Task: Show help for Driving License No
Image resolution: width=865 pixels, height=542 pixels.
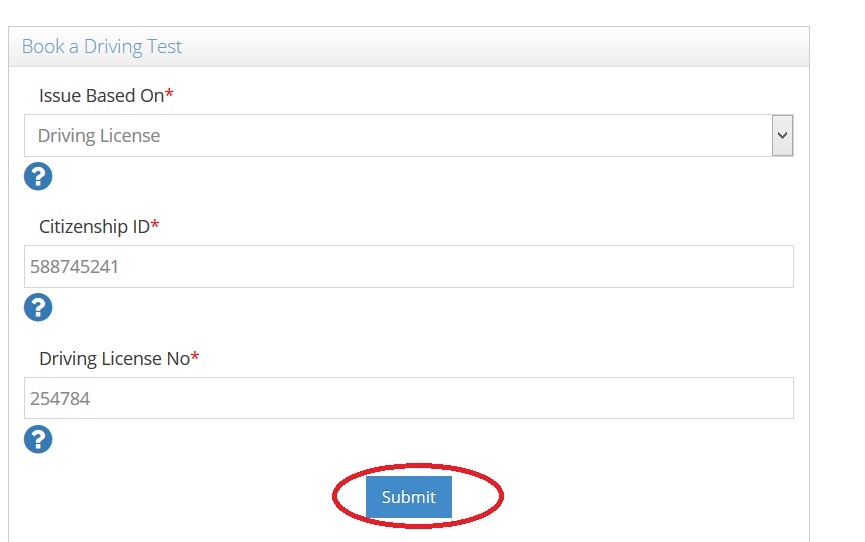Action: [38, 439]
